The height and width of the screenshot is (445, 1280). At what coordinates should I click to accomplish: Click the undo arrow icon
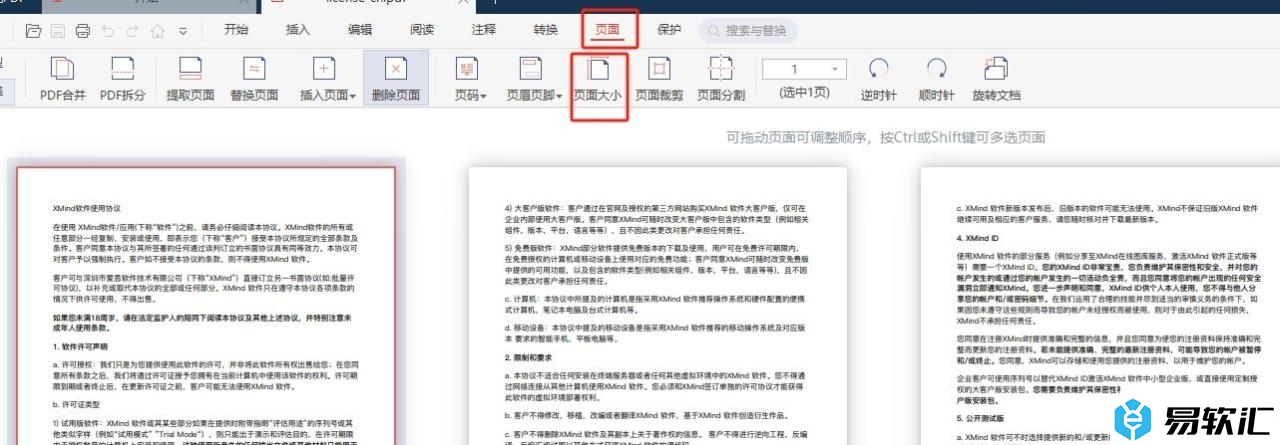[x=107, y=30]
